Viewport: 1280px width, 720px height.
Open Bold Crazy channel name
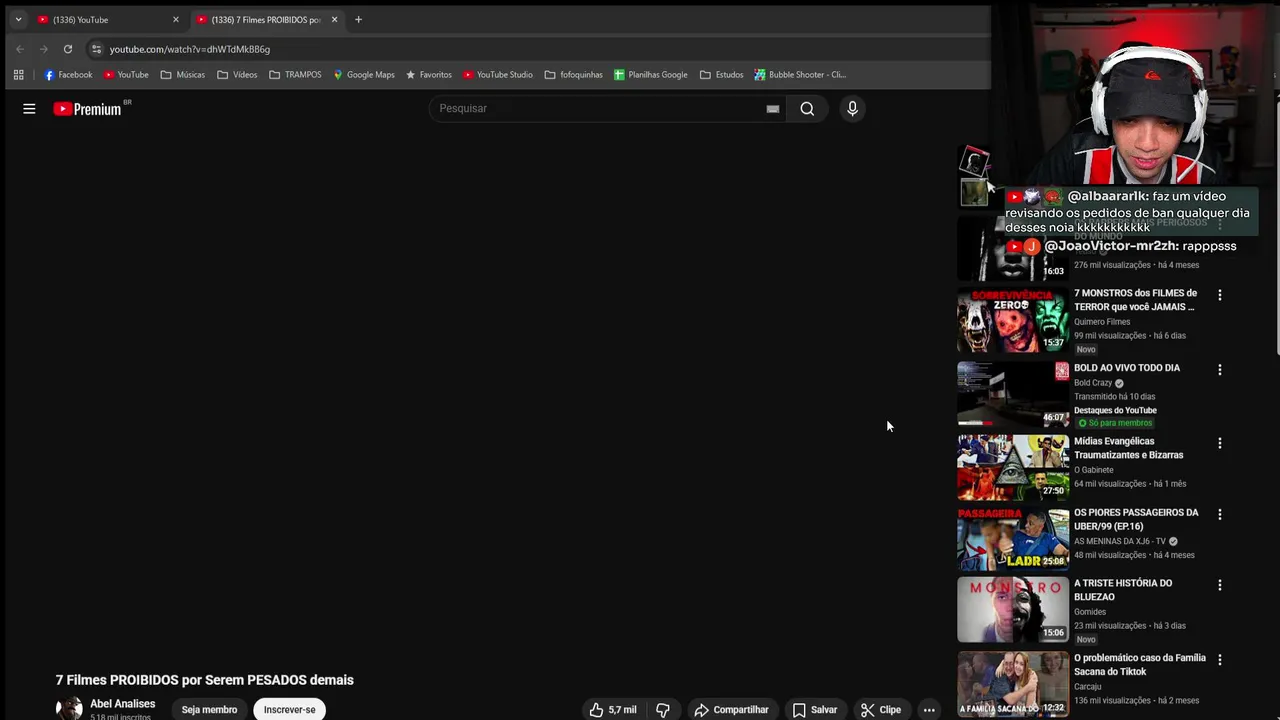[1093, 383]
